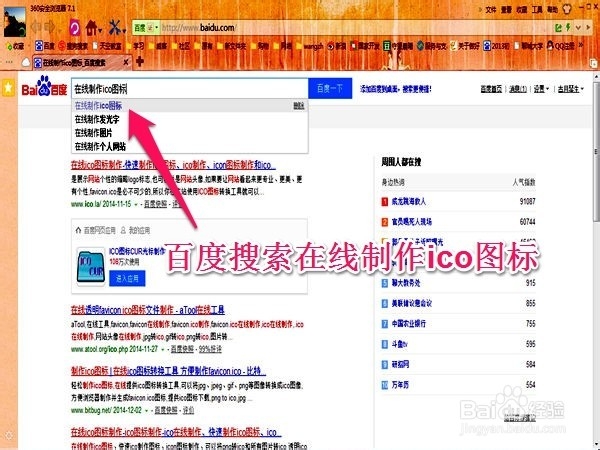This screenshot has width=600, height=450.
Task: Expand dropdown next to www.ico.la result date
Action: click(136, 204)
